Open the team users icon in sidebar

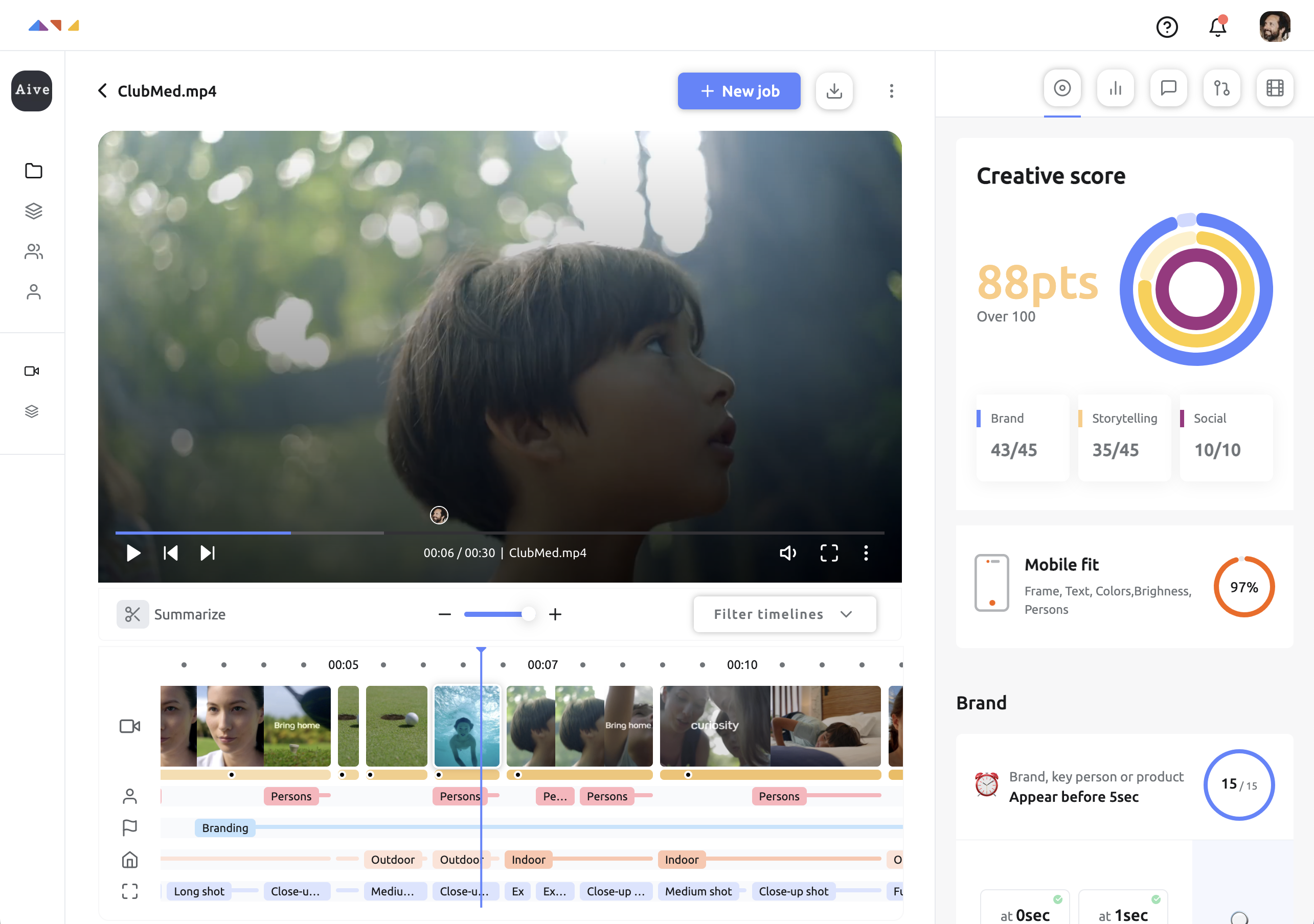click(x=33, y=251)
